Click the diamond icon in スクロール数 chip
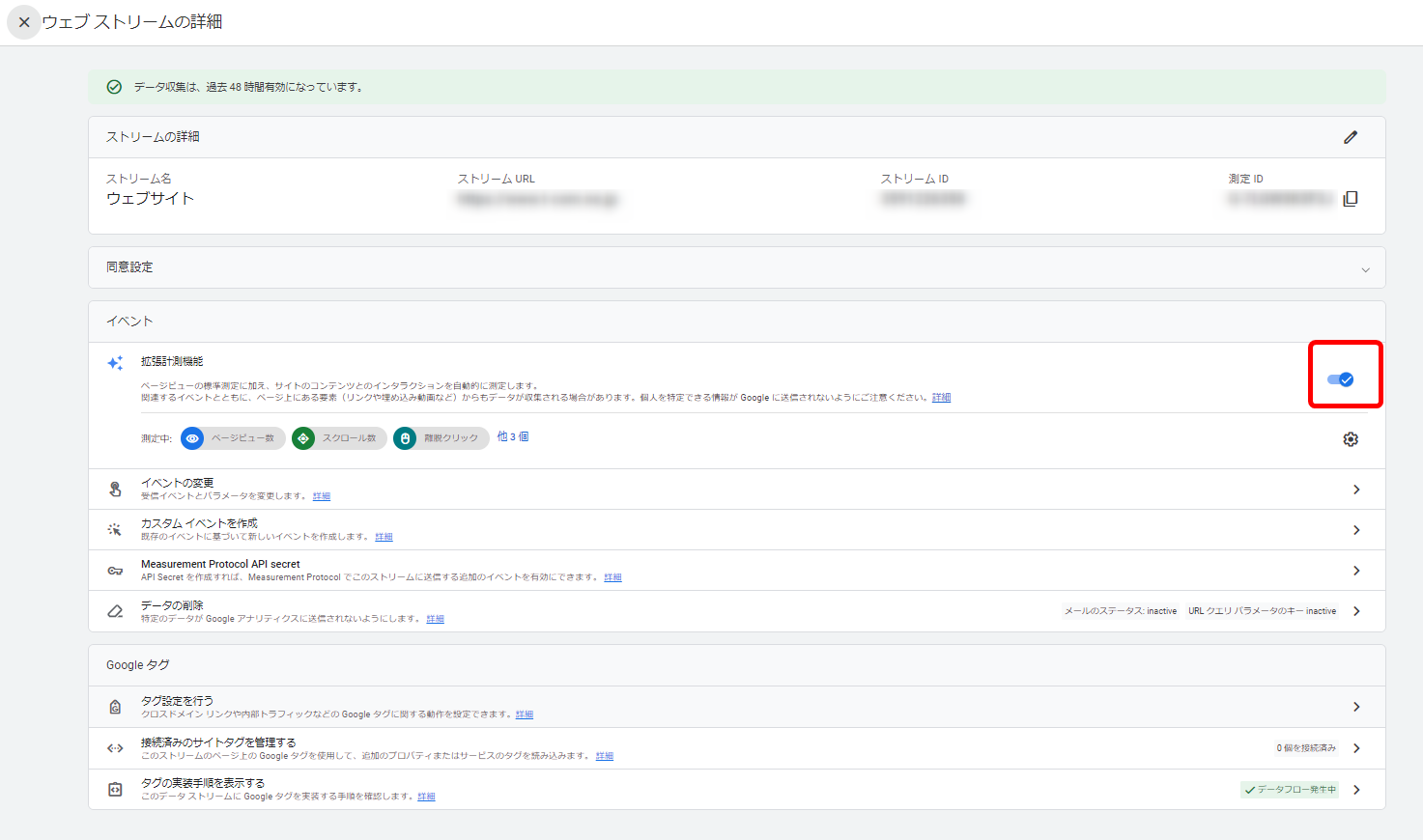 click(303, 438)
